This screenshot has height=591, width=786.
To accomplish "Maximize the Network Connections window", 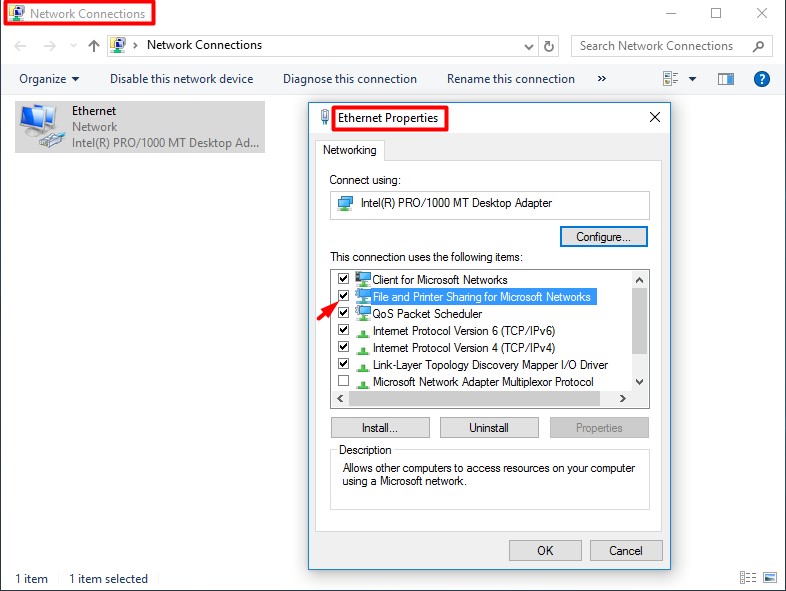I will pos(716,14).
